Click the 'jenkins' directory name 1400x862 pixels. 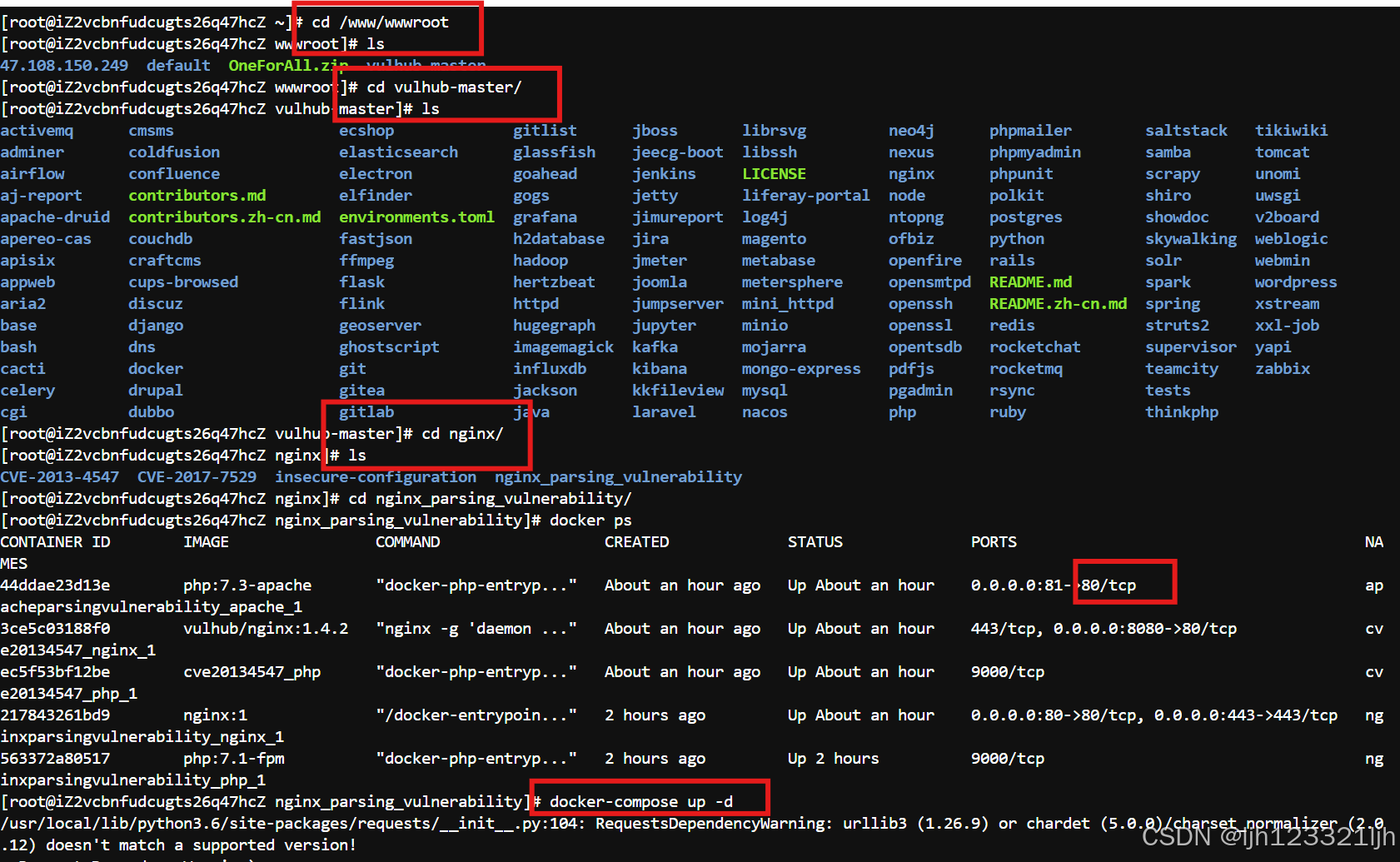(x=664, y=174)
